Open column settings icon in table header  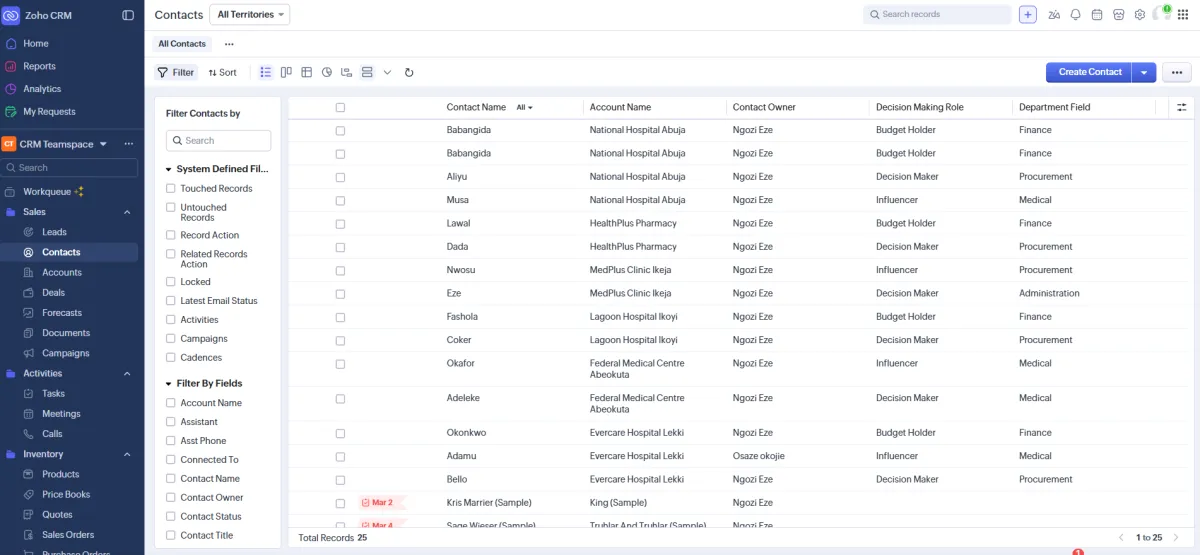(x=1181, y=107)
